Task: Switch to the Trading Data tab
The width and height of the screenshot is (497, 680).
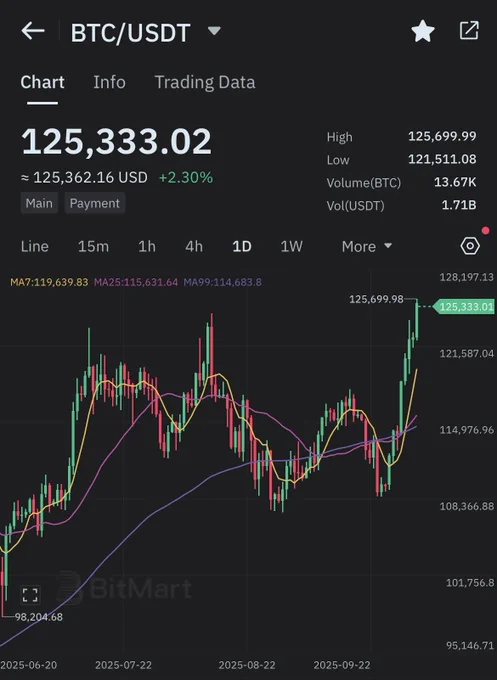Action: tap(205, 82)
